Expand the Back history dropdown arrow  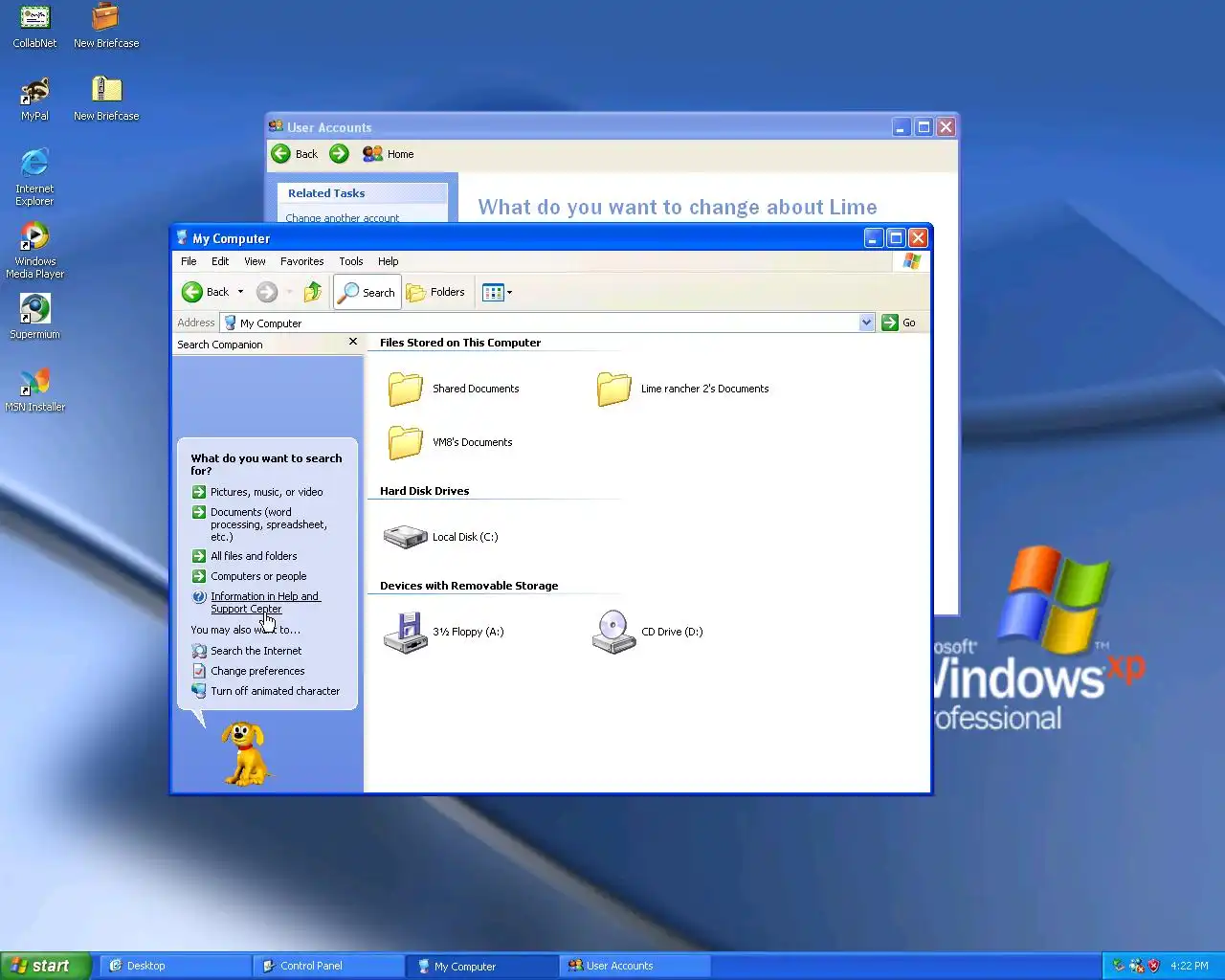click(240, 292)
